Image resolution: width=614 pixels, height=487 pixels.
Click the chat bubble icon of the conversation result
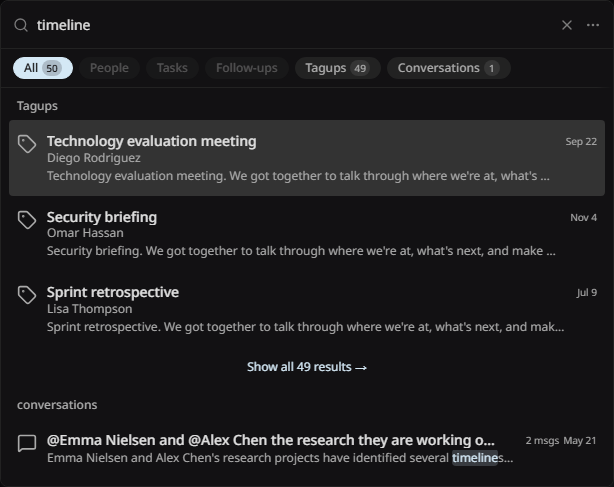(27, 444)
